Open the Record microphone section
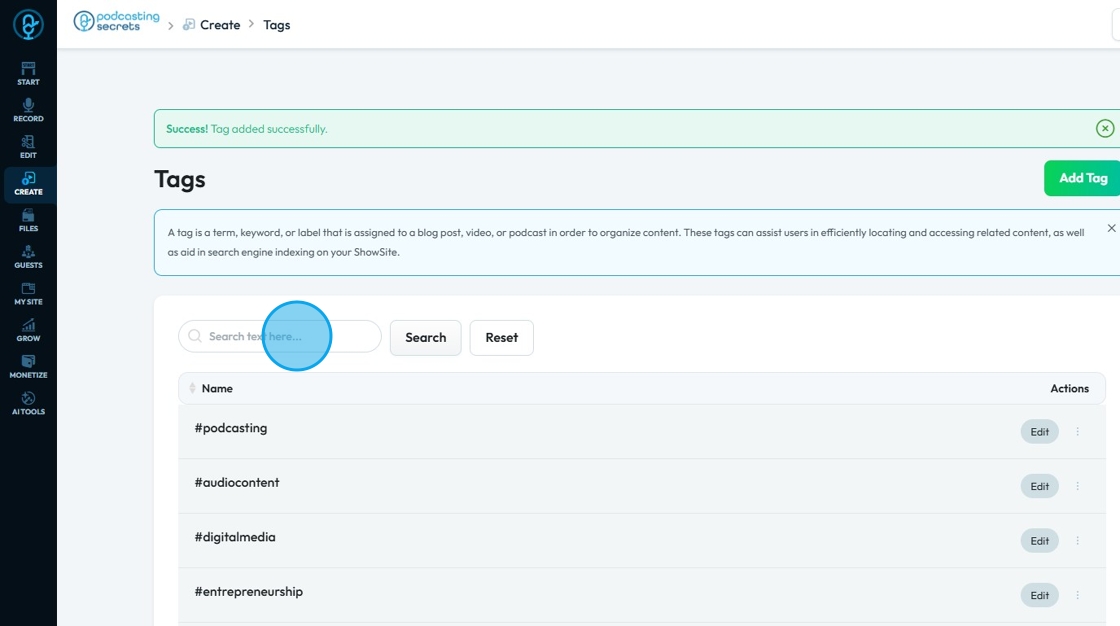 (x=28, y=110)
